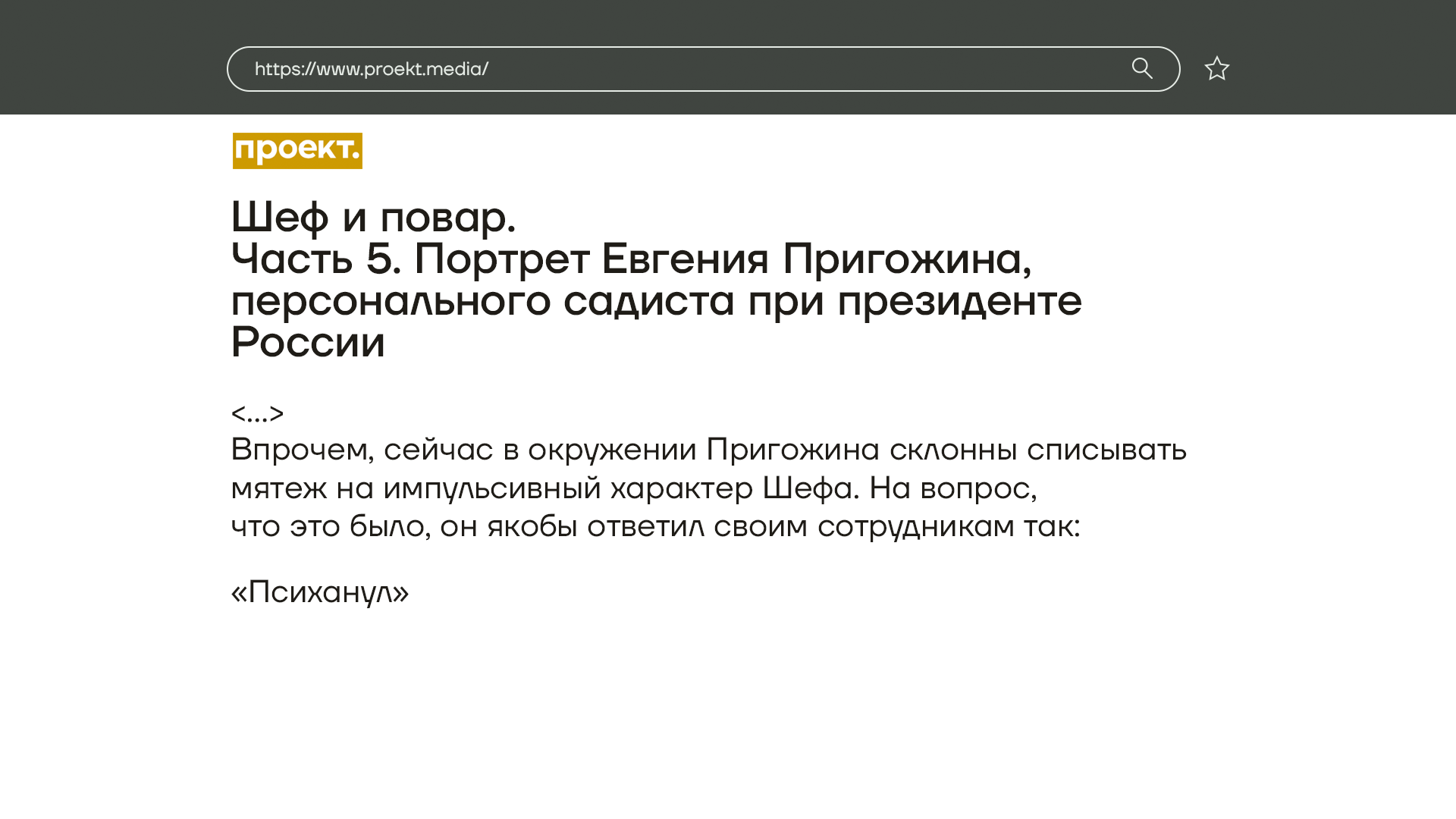Click the word "президенте" in the headline
Screen dimensions: 1456x819
959,301
